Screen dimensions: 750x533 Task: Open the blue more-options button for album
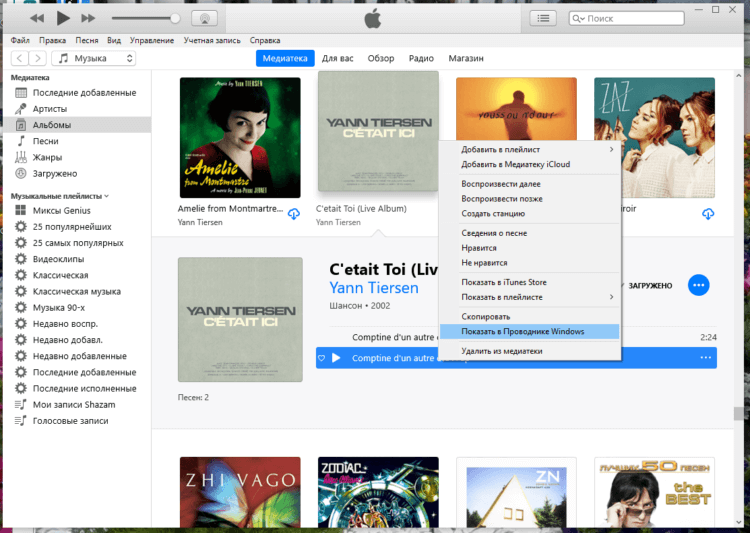[698, 285]
